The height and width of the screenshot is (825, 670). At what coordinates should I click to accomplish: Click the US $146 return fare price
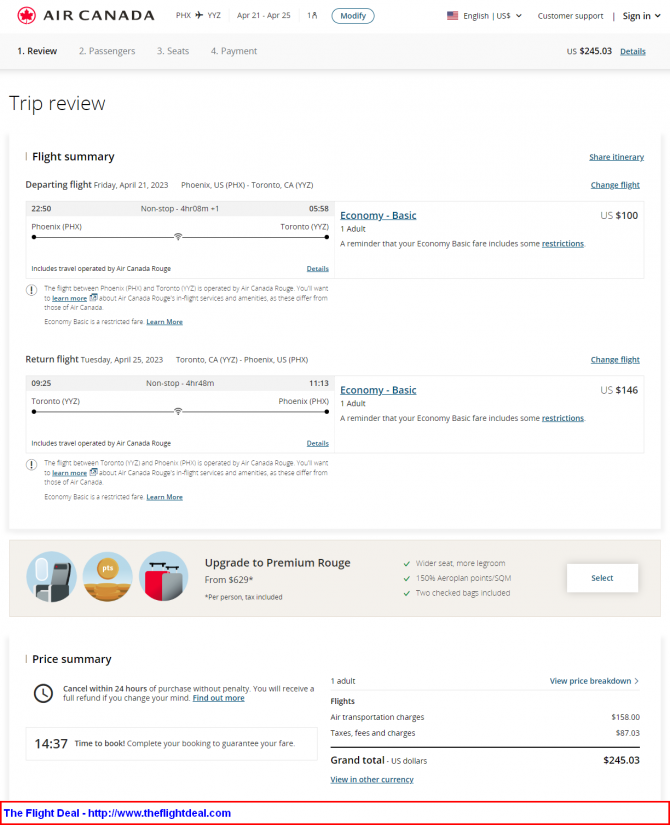(x=619, y=390)
